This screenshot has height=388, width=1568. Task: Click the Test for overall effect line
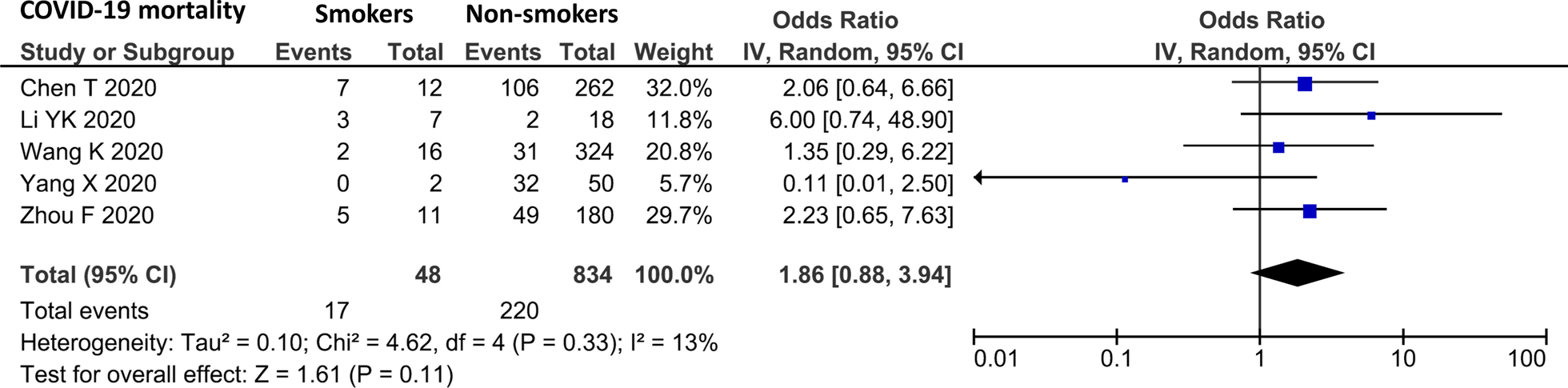click(236, 374)
